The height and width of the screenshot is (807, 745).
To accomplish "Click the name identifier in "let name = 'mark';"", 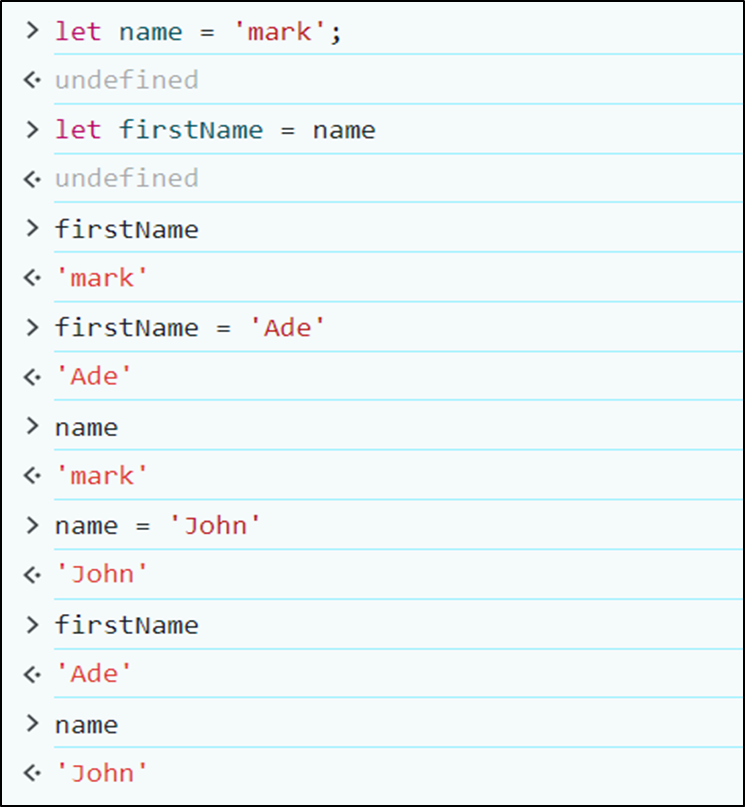I will tap(151, 31).
